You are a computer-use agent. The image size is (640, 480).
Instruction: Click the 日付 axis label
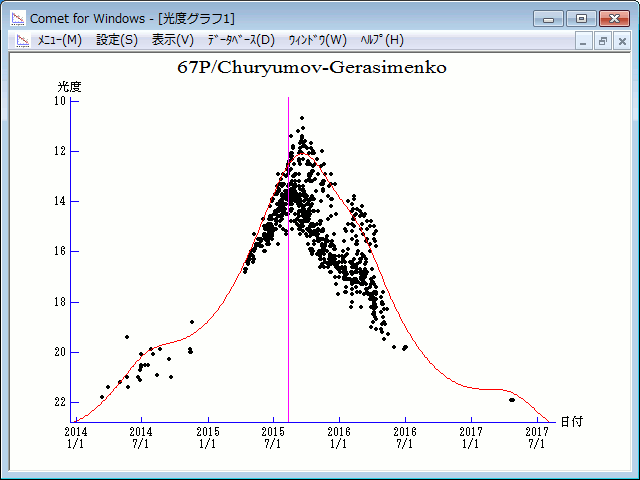(x=571, y=422)
